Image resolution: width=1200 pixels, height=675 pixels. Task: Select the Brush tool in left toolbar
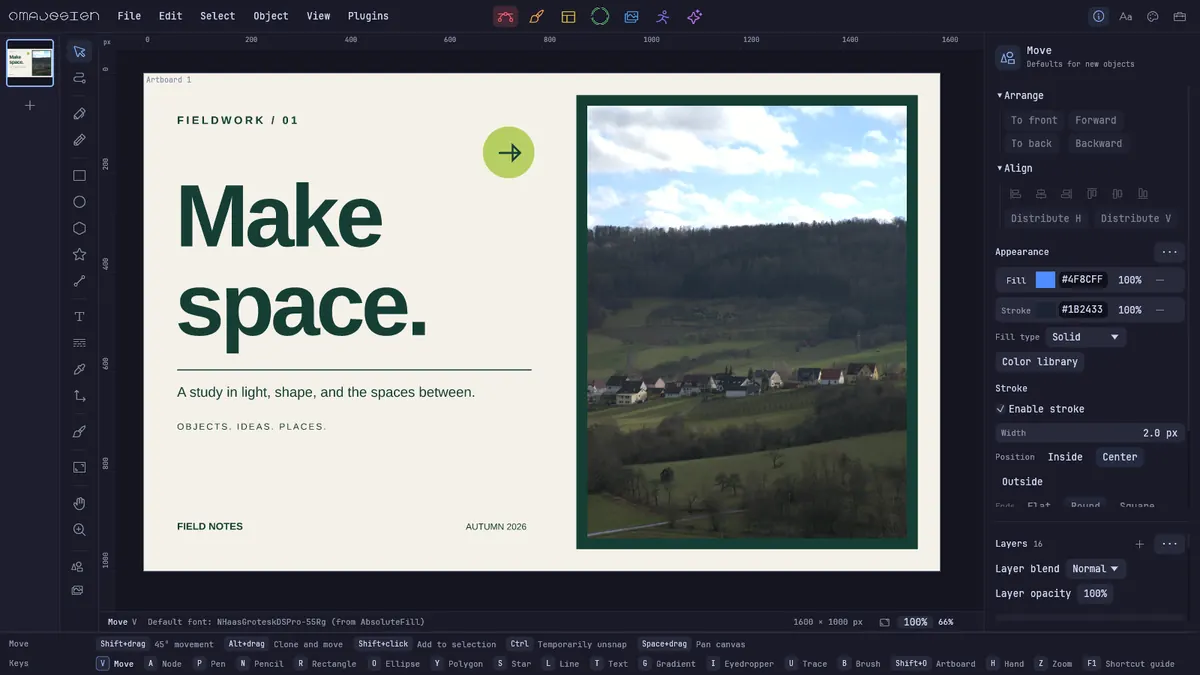pyautogui.click(x=79, y=432)
